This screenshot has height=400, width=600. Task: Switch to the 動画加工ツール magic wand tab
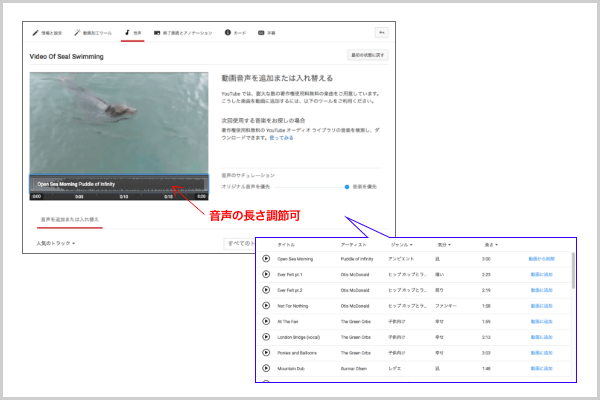click(93, 33)
